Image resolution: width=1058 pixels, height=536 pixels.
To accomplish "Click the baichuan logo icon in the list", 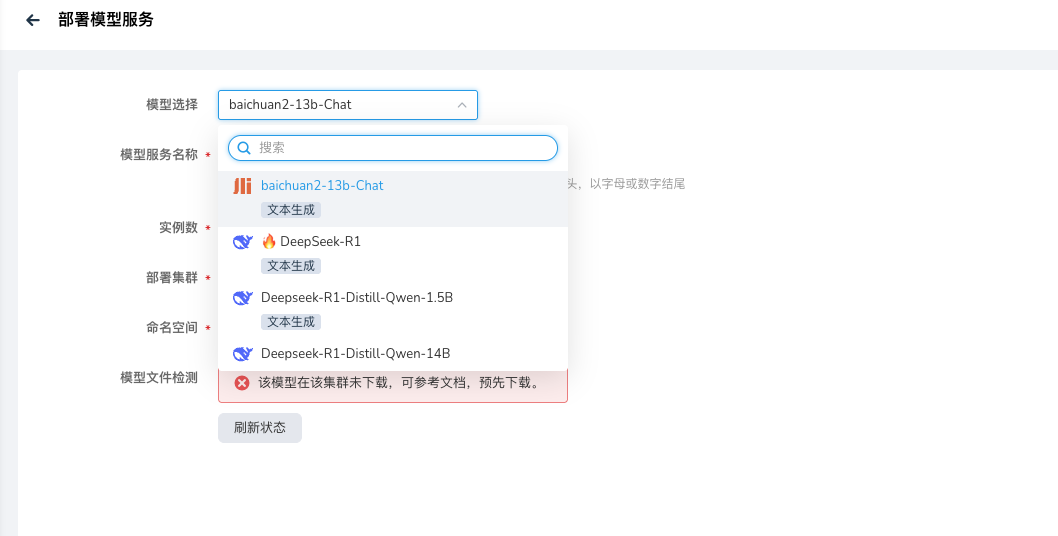I will (x=242, y=186).
